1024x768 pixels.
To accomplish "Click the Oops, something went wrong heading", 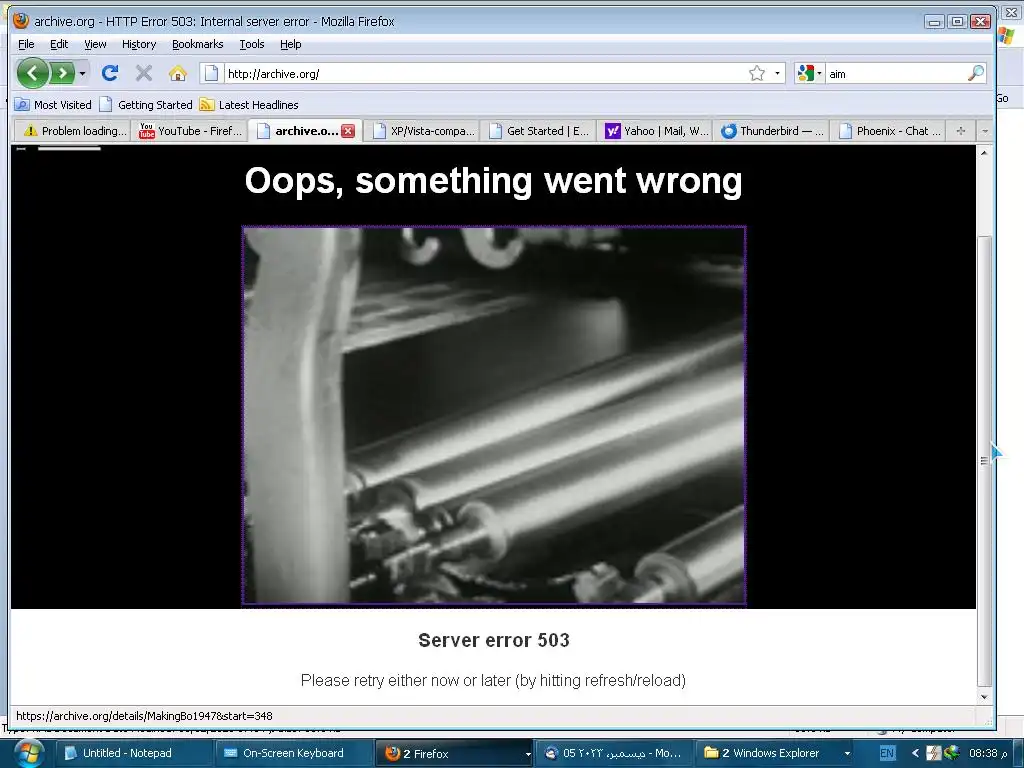I will (493, 181).
